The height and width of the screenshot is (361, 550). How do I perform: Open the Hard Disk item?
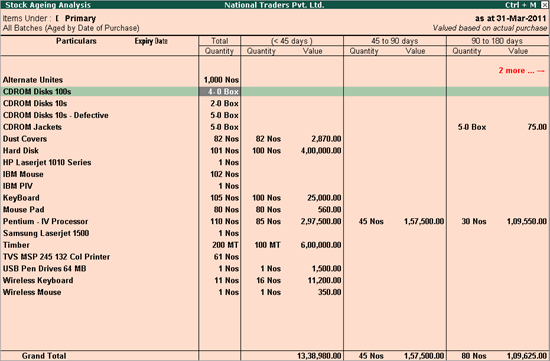tap(21, 151)
